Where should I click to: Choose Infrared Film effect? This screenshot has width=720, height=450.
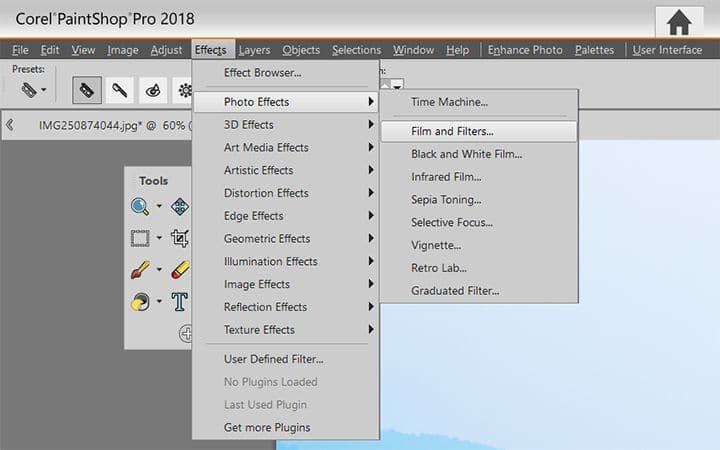(479, 177)
